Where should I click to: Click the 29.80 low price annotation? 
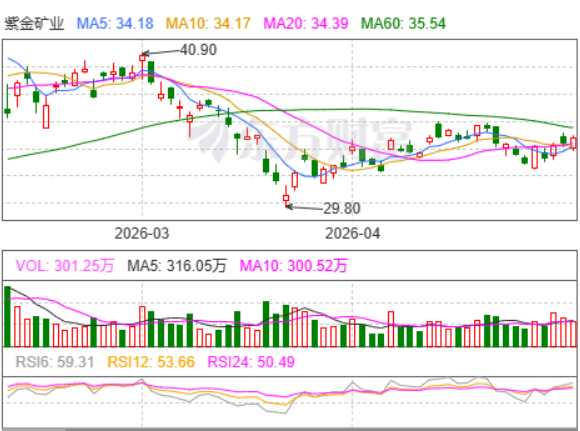[x=342, y=208]
